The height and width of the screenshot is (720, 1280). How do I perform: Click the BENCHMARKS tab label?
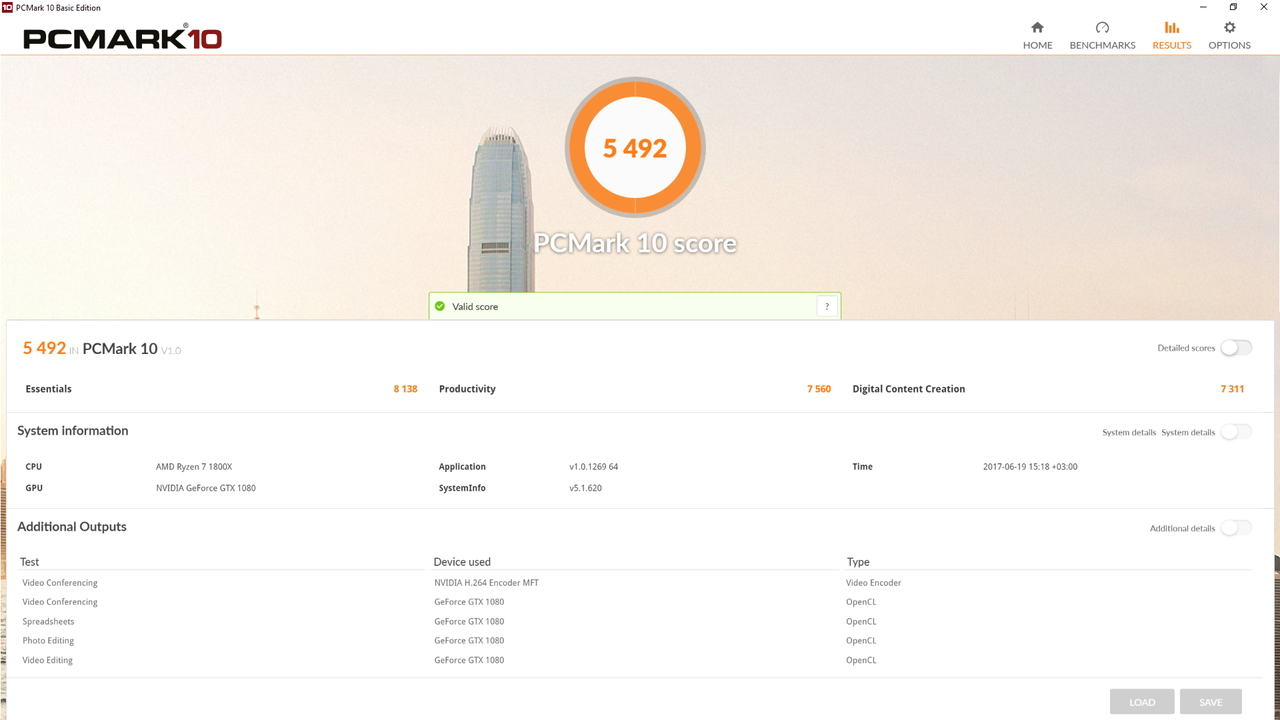pos(1102,45)
